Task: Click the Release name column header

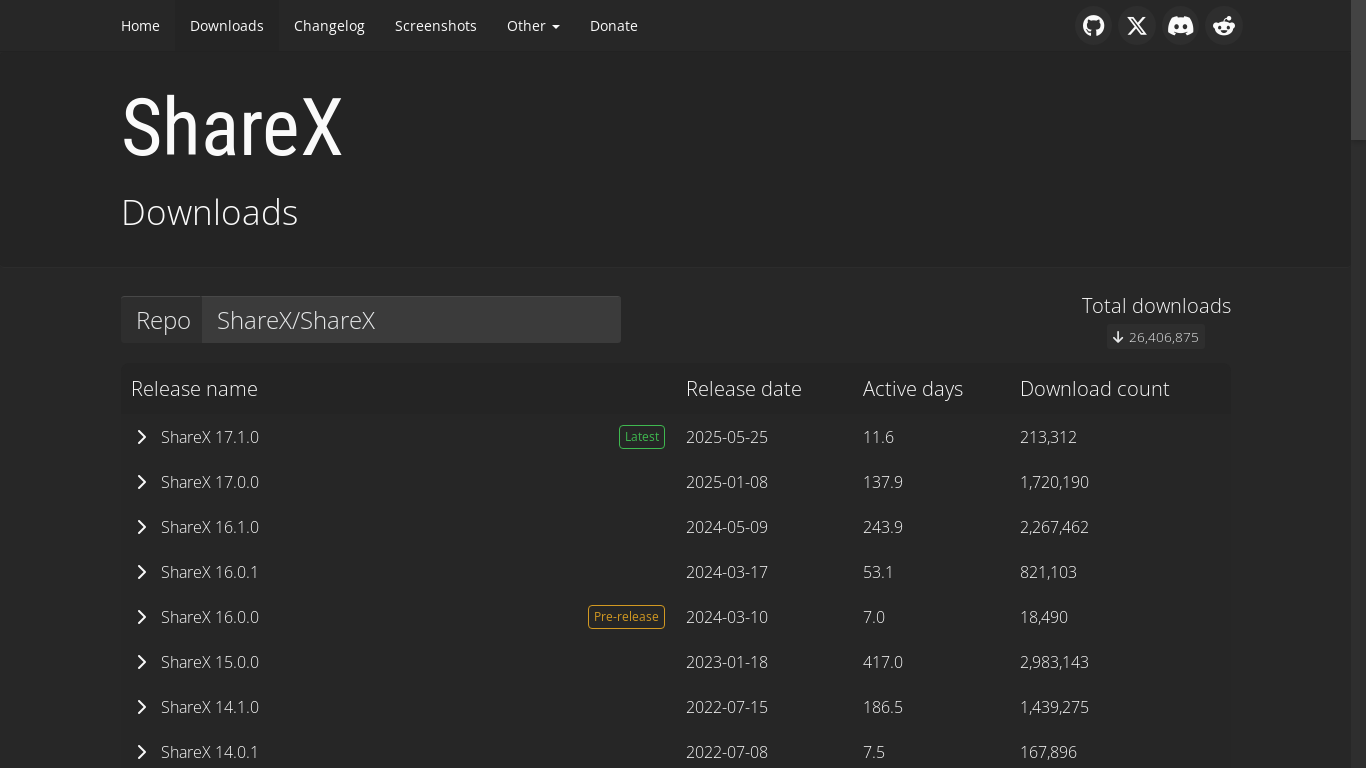Action: click(x=194, y=389)
